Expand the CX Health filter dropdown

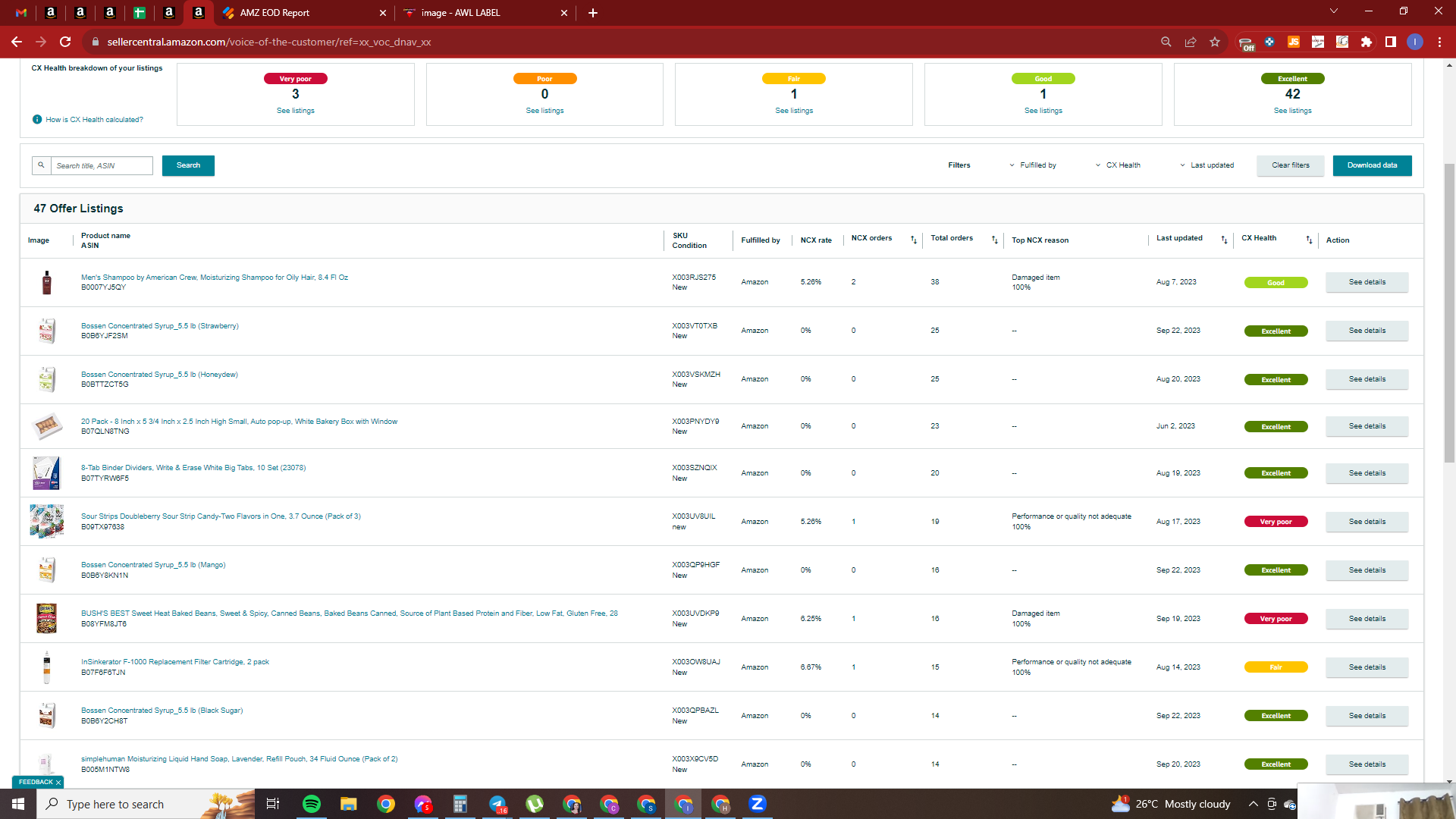(1118, 165)
